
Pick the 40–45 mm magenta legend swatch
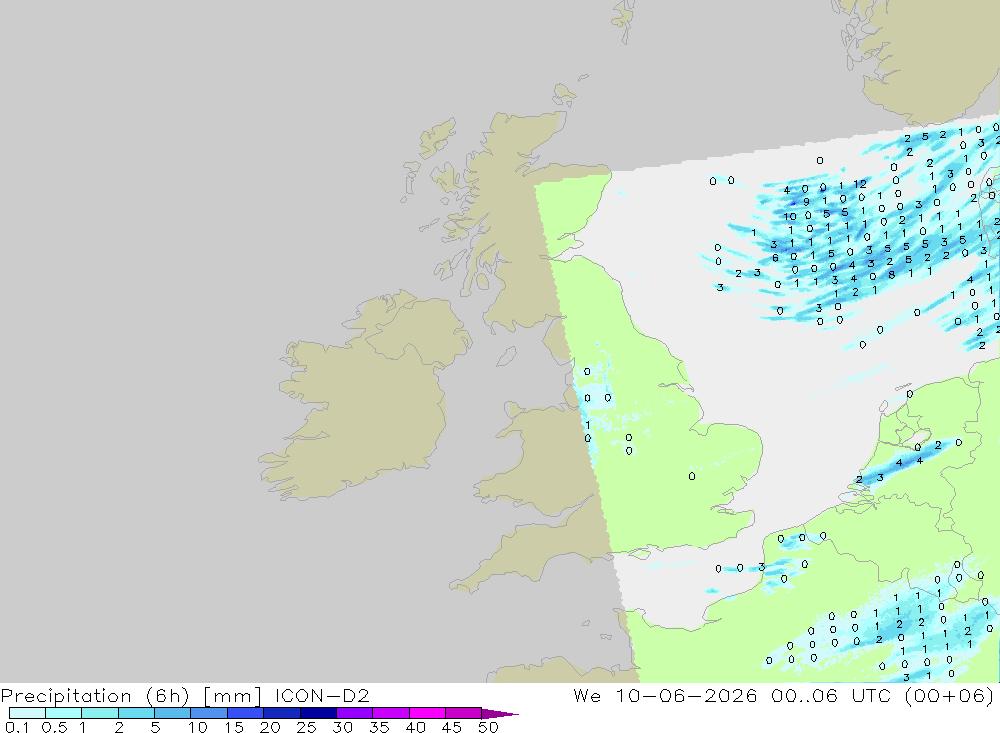pyautogui.click(x=427, y=713)
